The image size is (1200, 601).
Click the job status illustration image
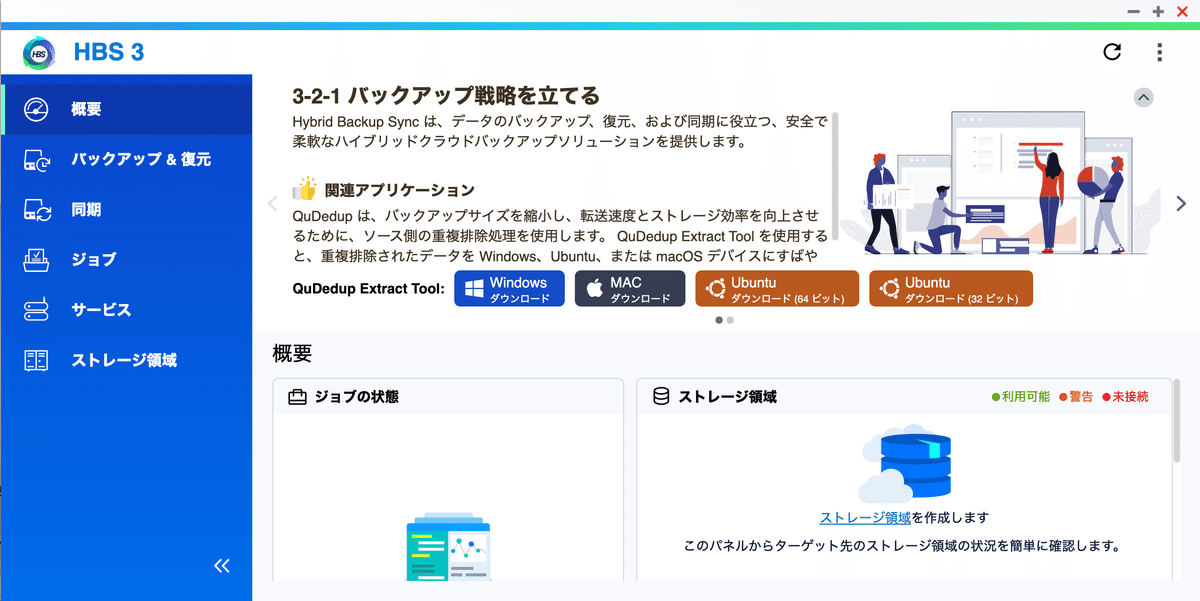[448, 546]
